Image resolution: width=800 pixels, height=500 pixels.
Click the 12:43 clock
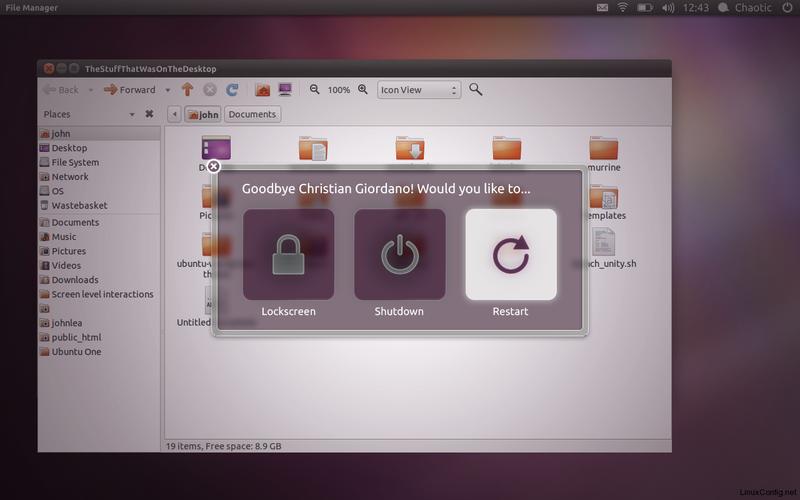pyautogui.click(x=696, y=8)
